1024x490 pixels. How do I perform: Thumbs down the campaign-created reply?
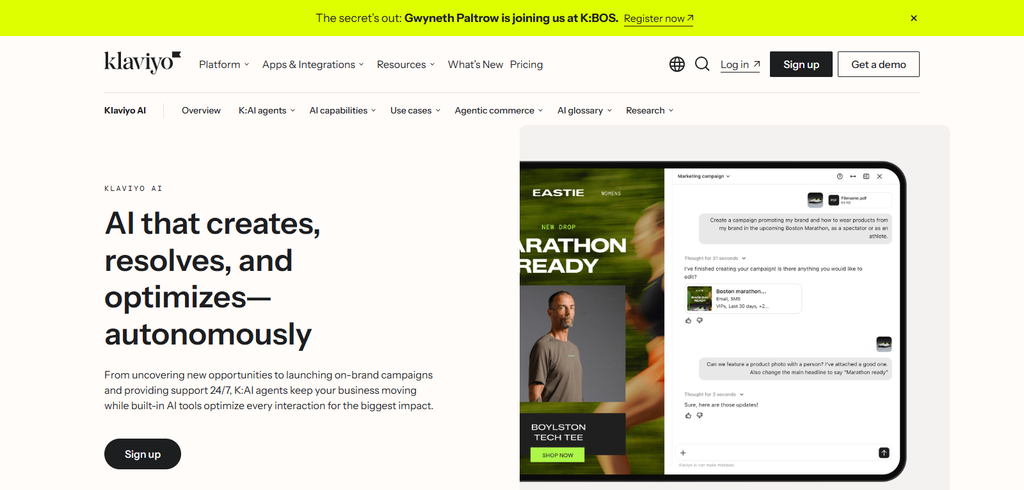tap(699, 320)
